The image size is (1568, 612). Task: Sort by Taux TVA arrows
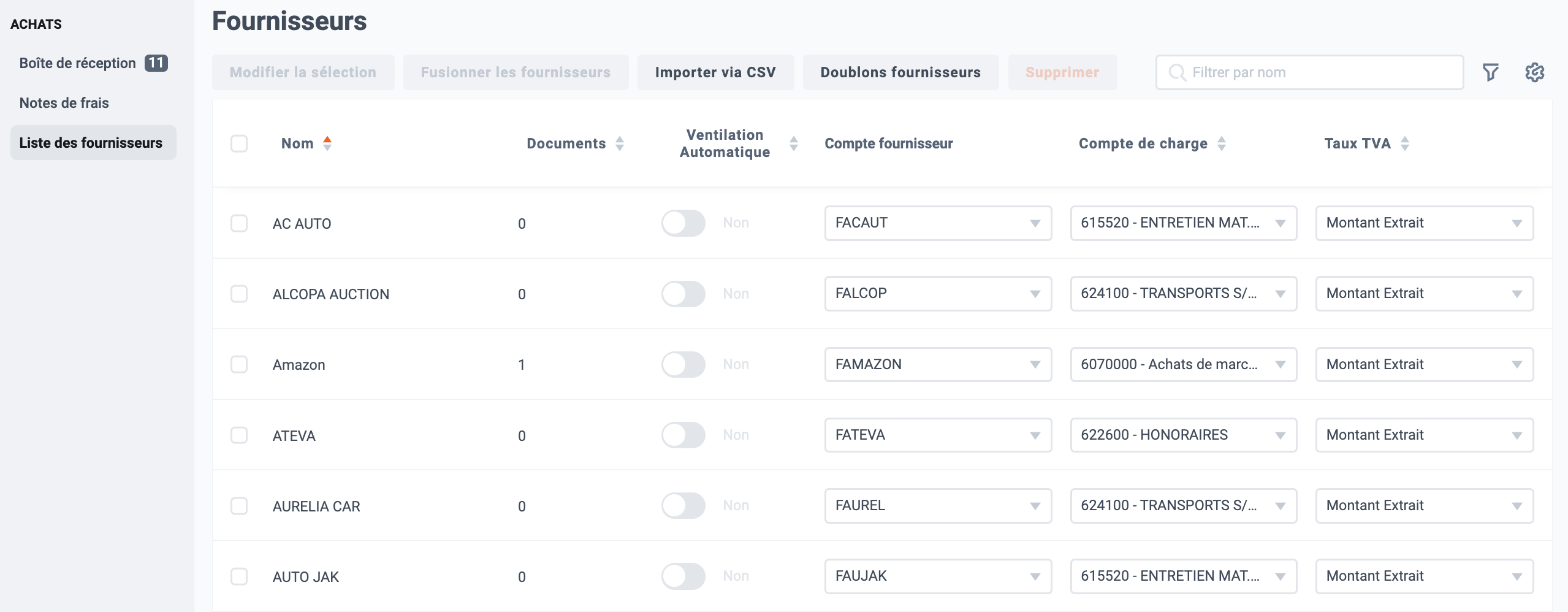pos(1405,143)
